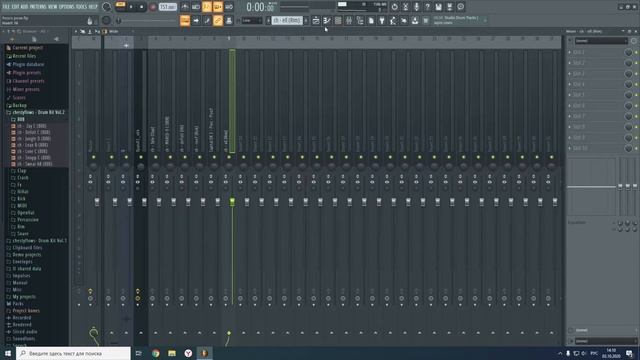
Task: Mute the Master mixer track LED
Action: pos(93,157)
